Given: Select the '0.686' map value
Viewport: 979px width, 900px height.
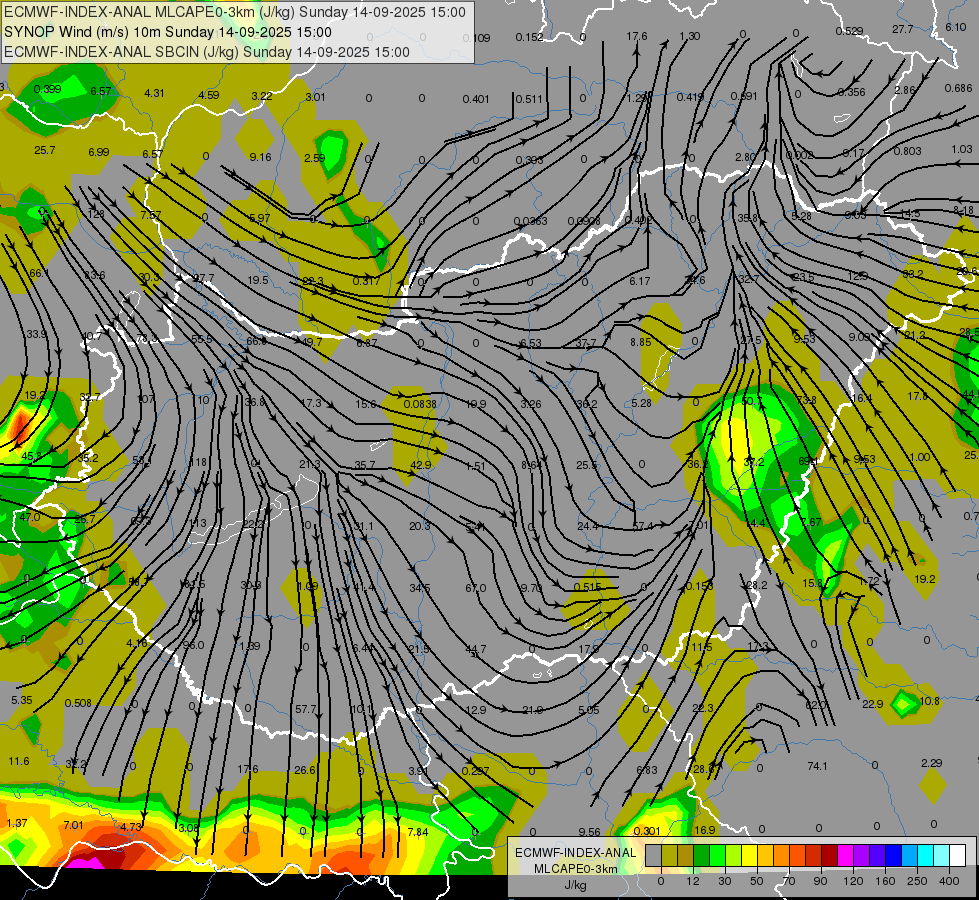Looking at the screenshot, I should coord(958,88).
